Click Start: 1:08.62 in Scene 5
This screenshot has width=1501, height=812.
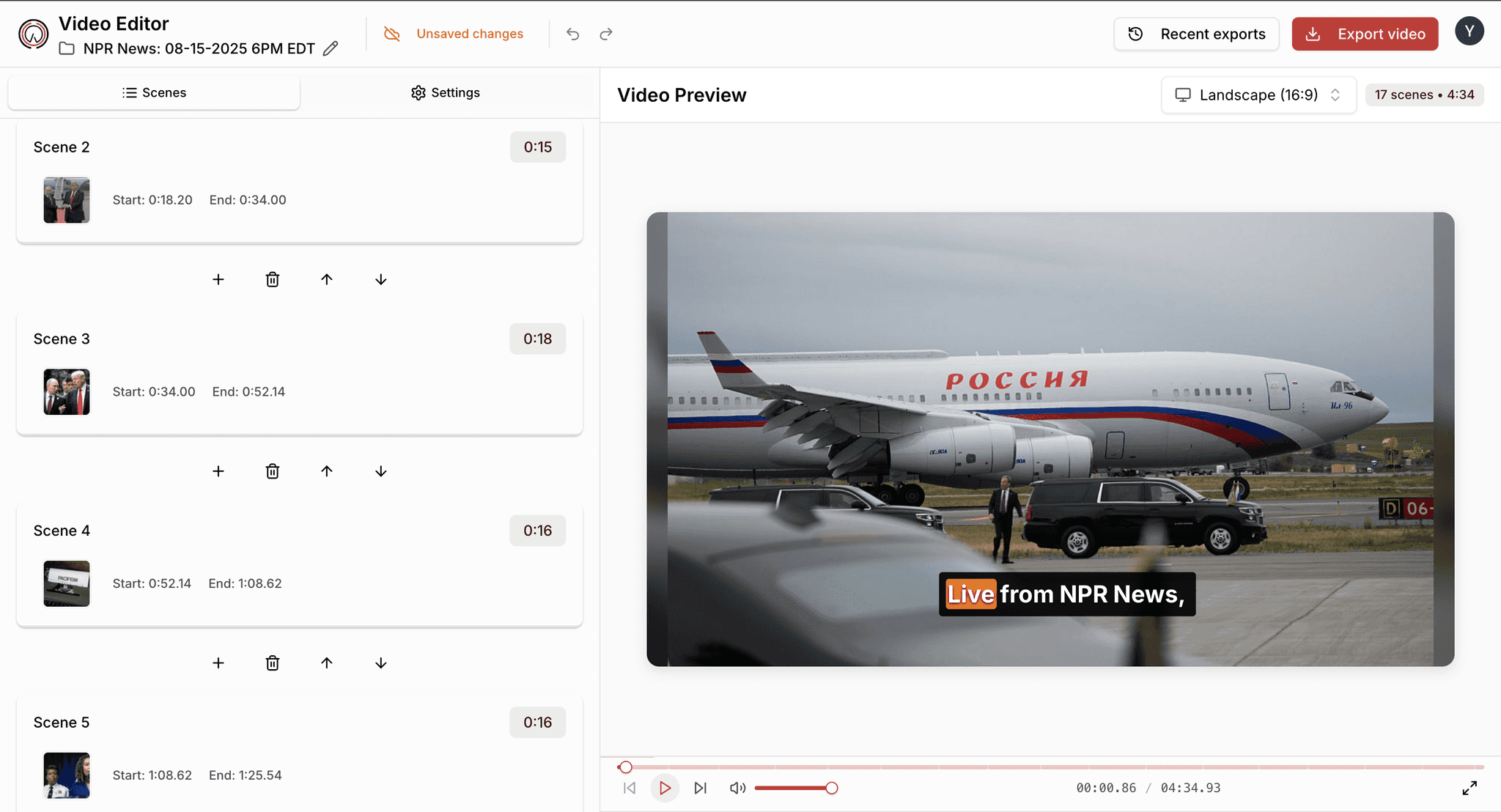click(152, 775)
